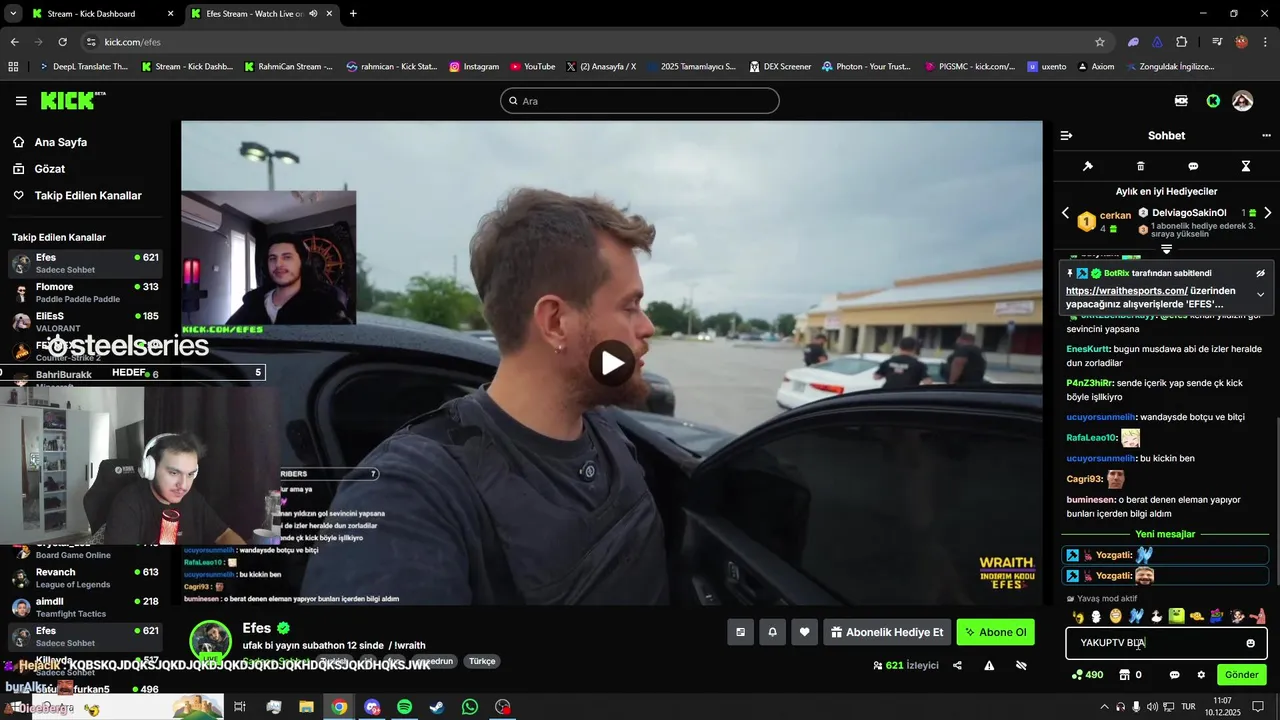Insert the green square frog emote
Viewport: 1280px width, 720px height.
coord(1177,616)
